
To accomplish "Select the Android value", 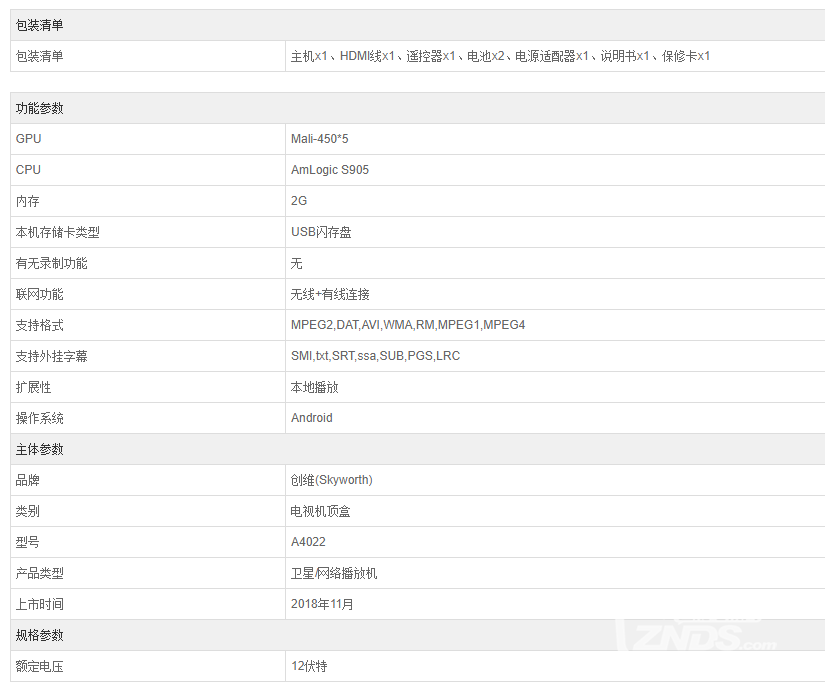I will click(x=311, y=418).
